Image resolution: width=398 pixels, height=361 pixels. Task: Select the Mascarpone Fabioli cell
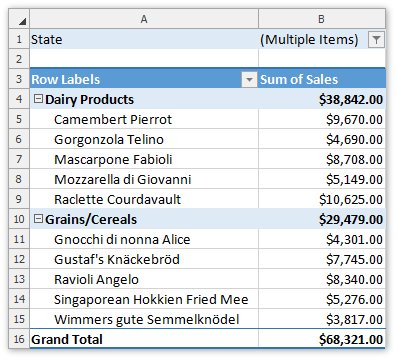point(144,159)
